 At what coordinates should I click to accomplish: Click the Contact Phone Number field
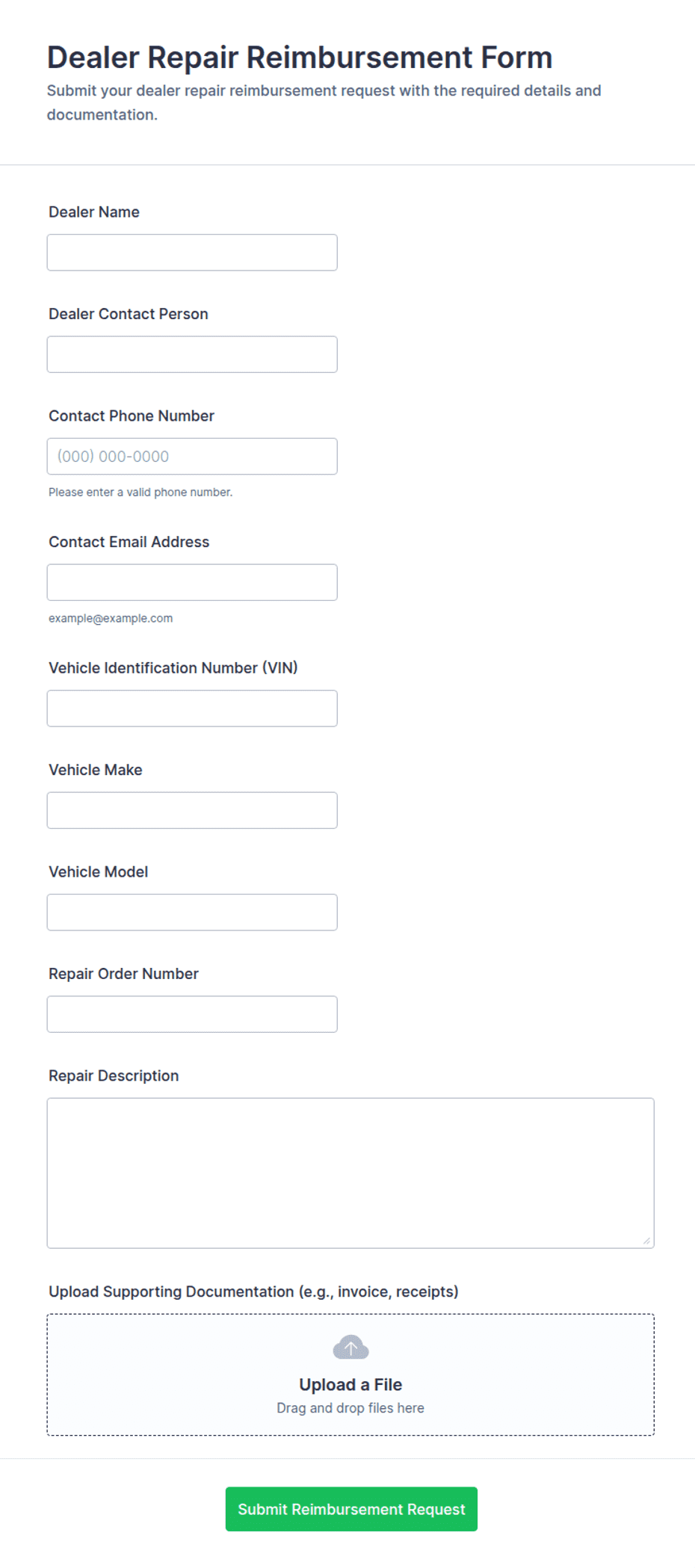192,456
